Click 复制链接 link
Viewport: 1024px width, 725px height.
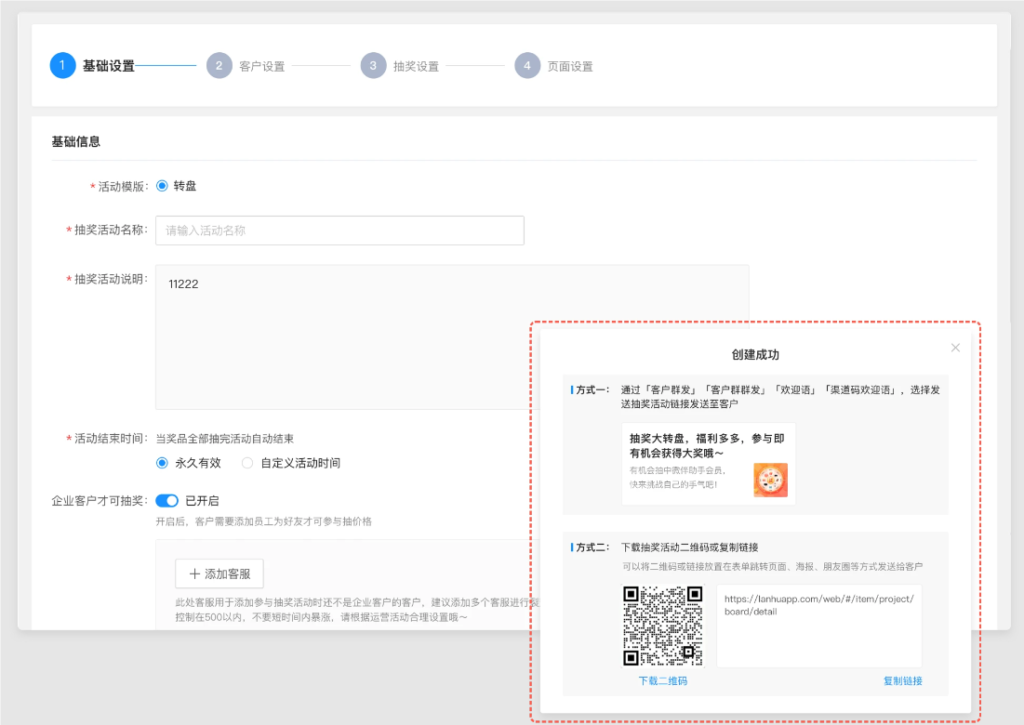pos(902,681)
